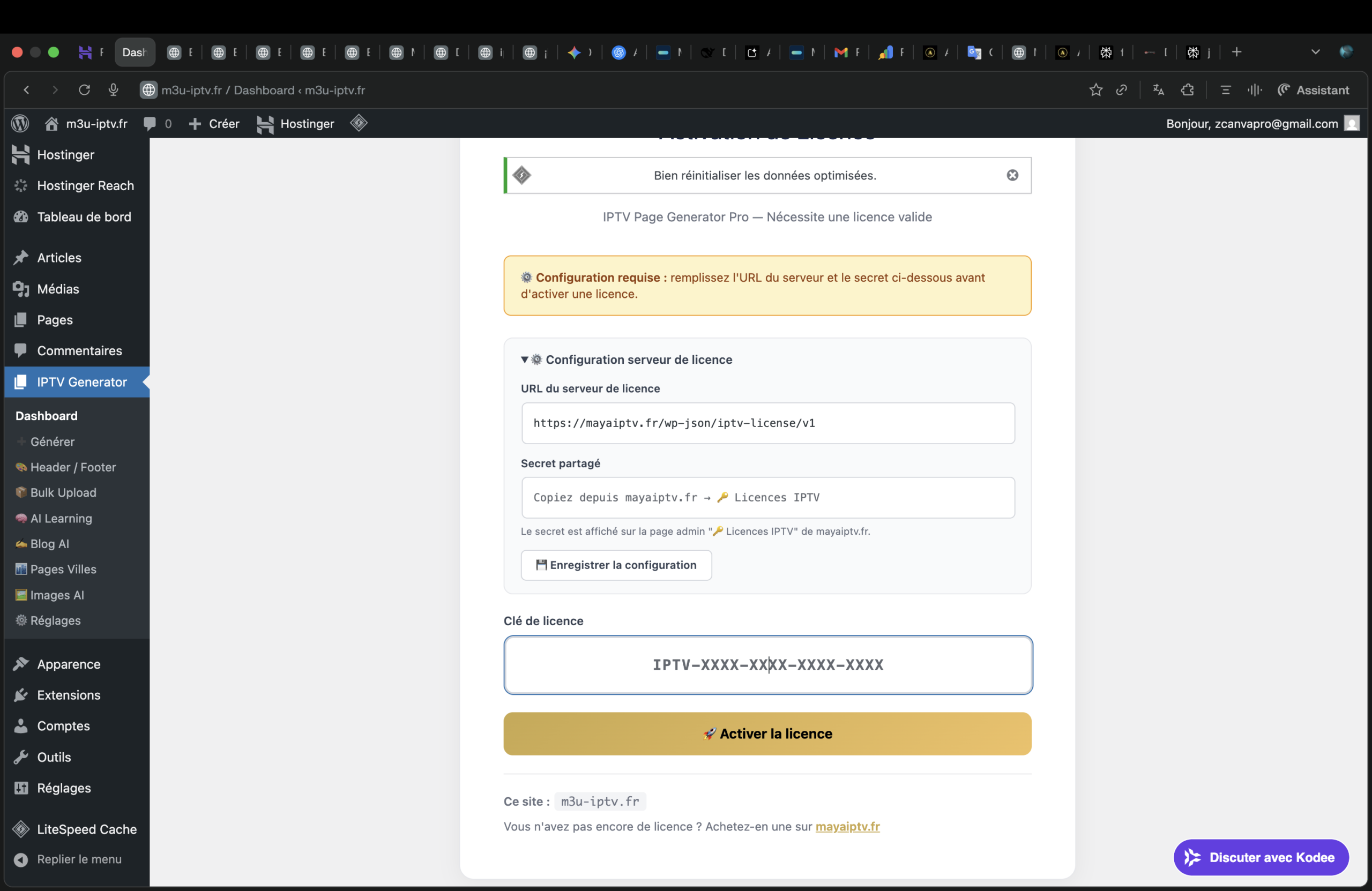Open Blog AI submenu
Viewport: 1372px width, 891px height.
49,543
